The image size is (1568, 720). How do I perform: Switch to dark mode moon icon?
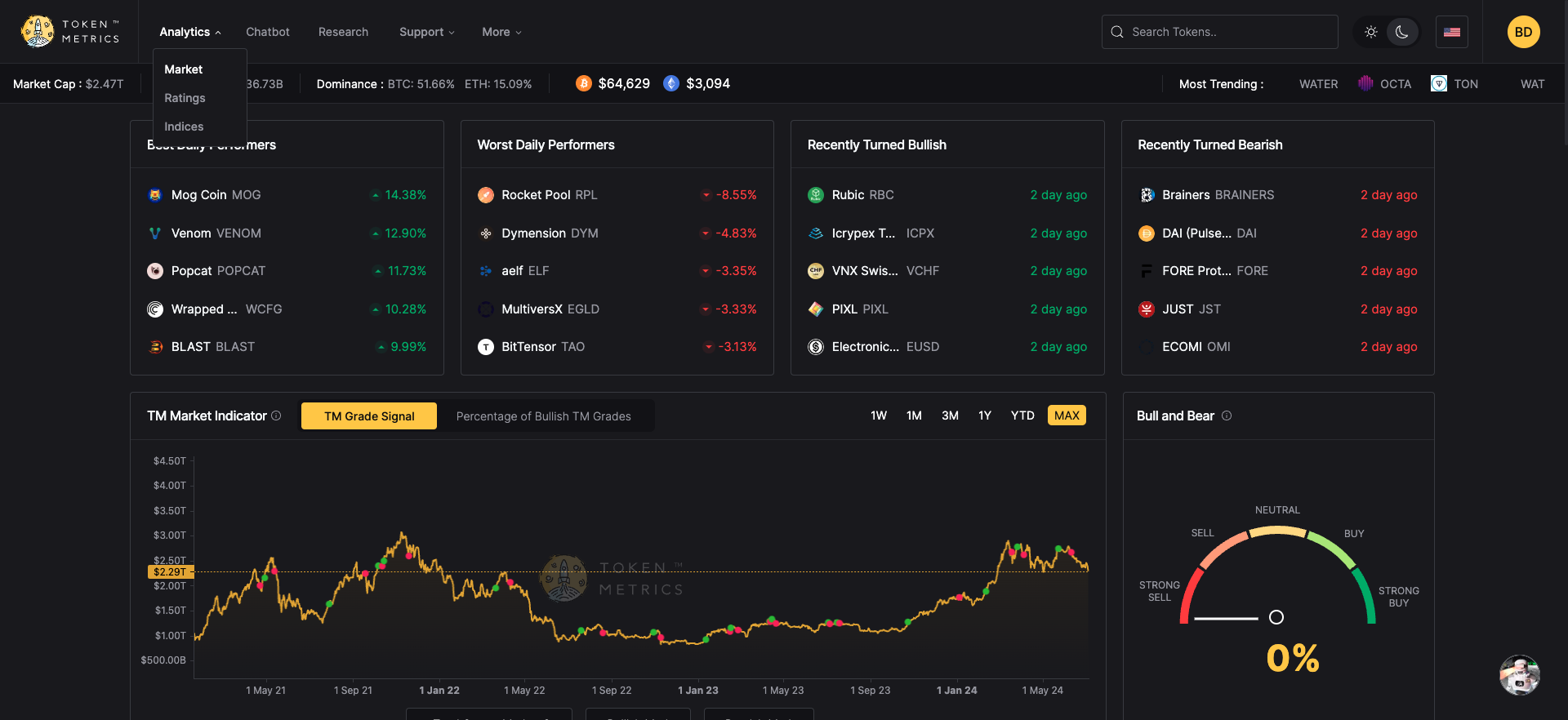pos(1402,32)
